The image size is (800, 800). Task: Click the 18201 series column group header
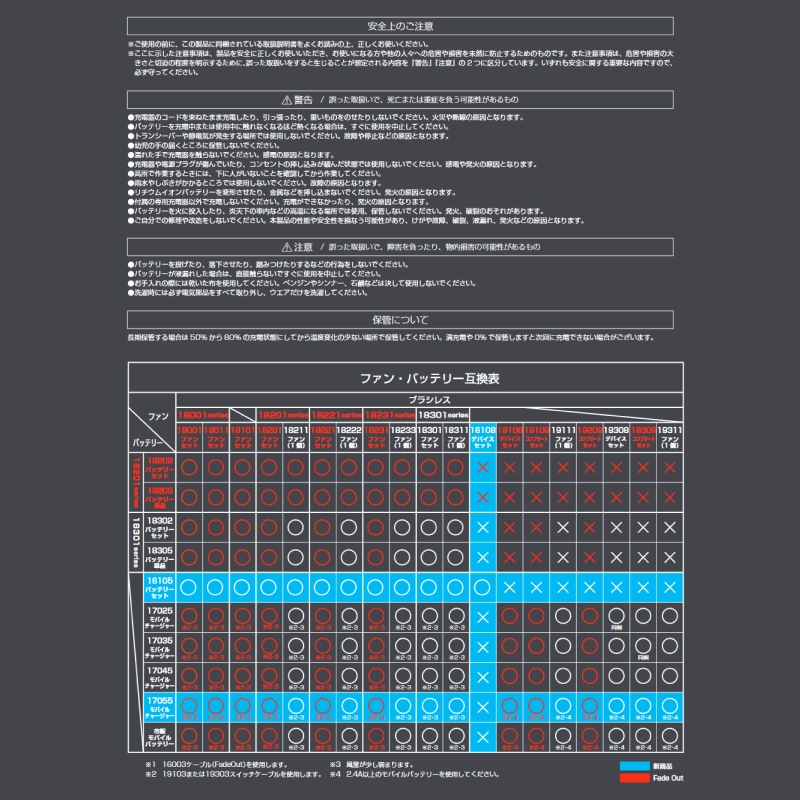pos(283,415)
